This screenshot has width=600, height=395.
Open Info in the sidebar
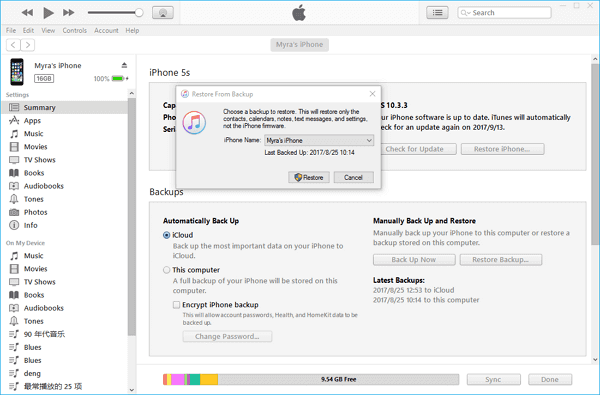65,225
